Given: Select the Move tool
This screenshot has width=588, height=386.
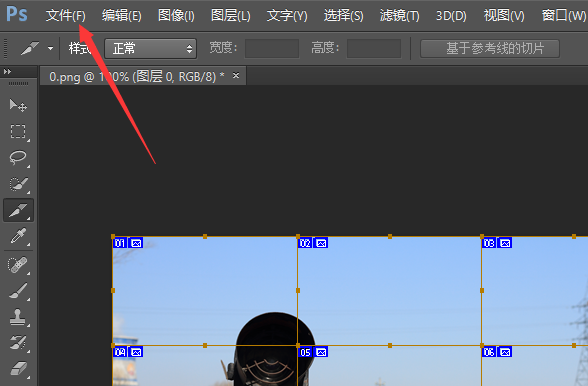Looking at the screenshot, I should 18,105.
